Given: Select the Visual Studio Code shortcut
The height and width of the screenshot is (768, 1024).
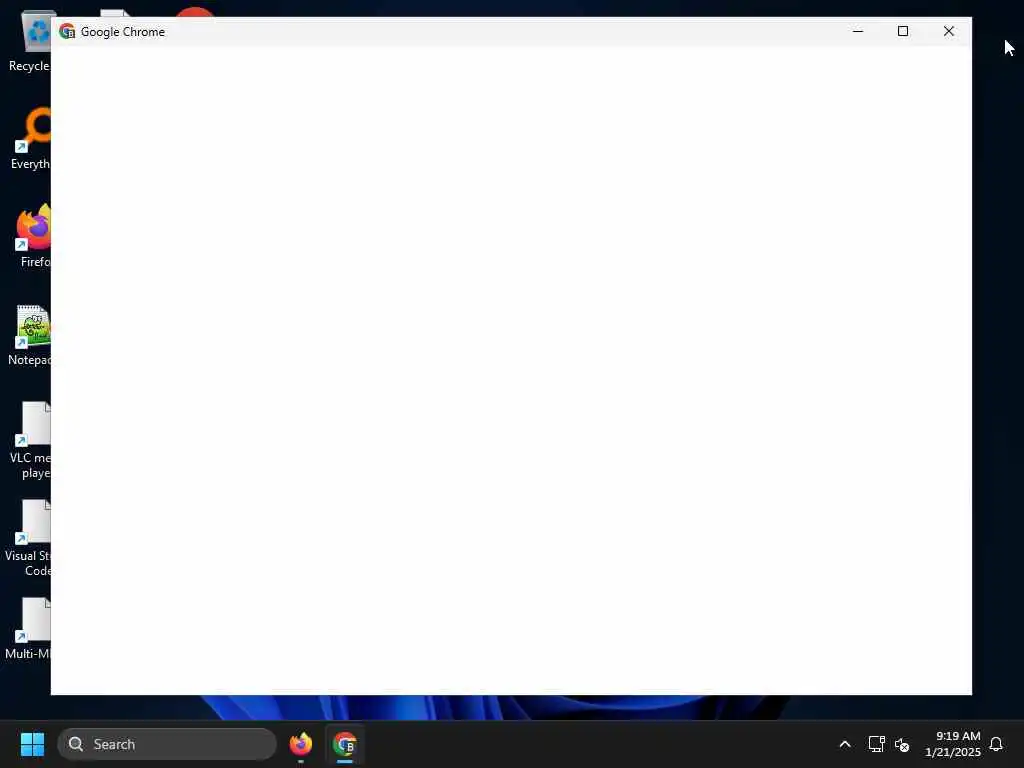Looking at the screenshot, I should tap(29, 539).
